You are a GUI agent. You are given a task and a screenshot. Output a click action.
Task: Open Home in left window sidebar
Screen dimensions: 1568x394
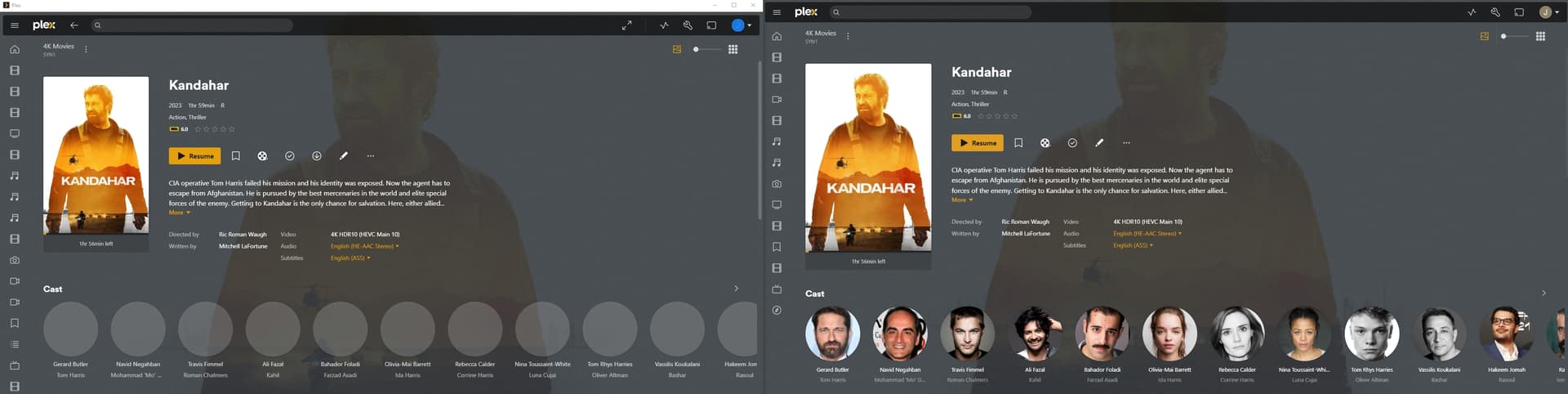15,49
